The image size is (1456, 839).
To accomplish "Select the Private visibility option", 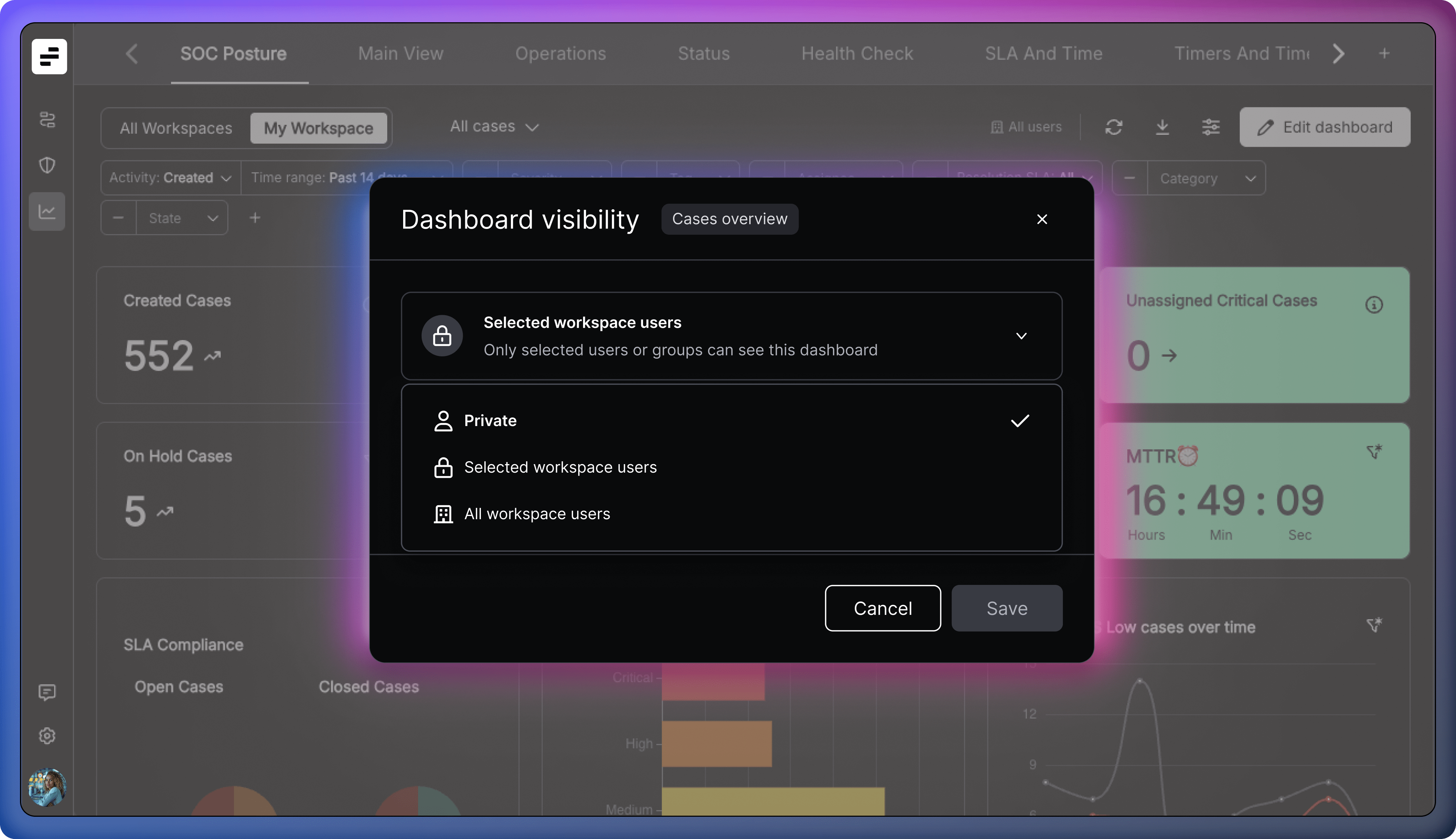I will click(x=490, y=421).
